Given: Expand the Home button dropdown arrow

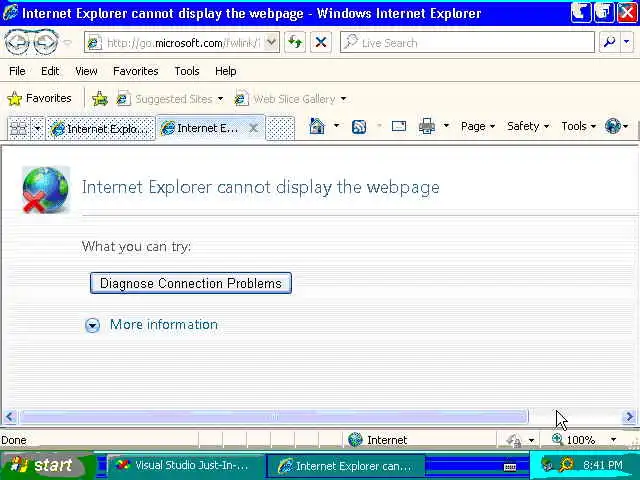Looking at the screenshot, I should (x=336, y=126).
